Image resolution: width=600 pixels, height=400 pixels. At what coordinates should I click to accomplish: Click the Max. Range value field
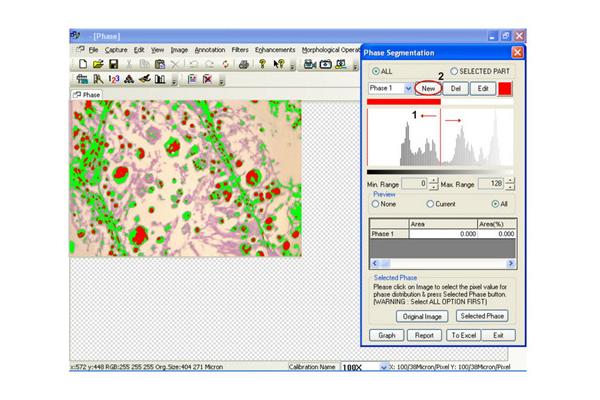point(491,184)
